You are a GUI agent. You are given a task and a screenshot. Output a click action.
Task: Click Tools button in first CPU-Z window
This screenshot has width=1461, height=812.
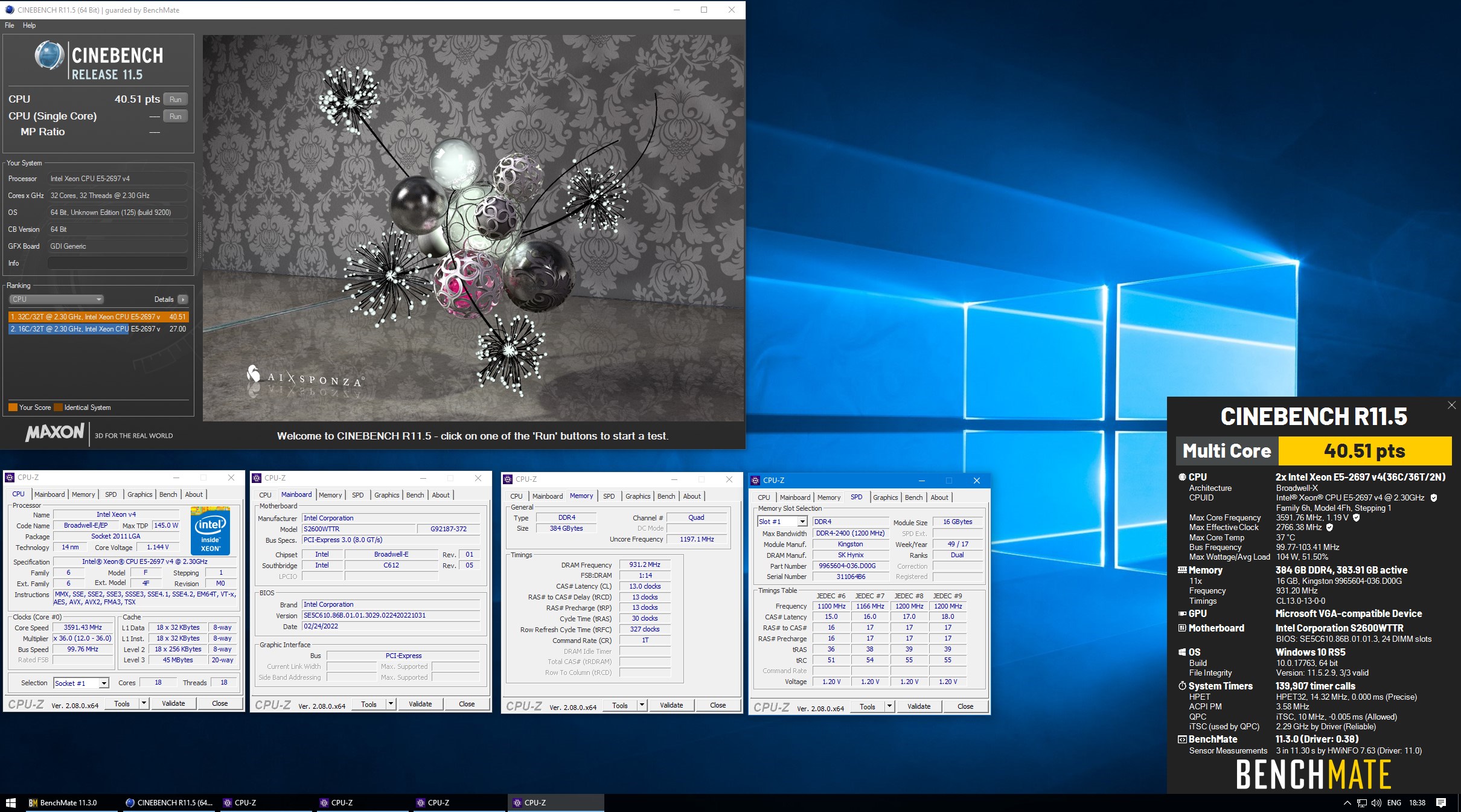[122, 704]
